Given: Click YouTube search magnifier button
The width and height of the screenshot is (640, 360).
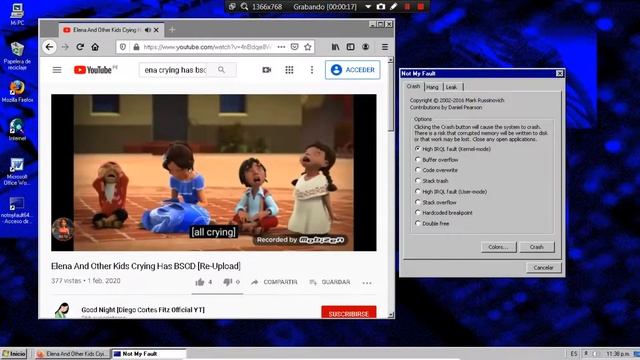Looking at the screenshot, I should point(221,70).
